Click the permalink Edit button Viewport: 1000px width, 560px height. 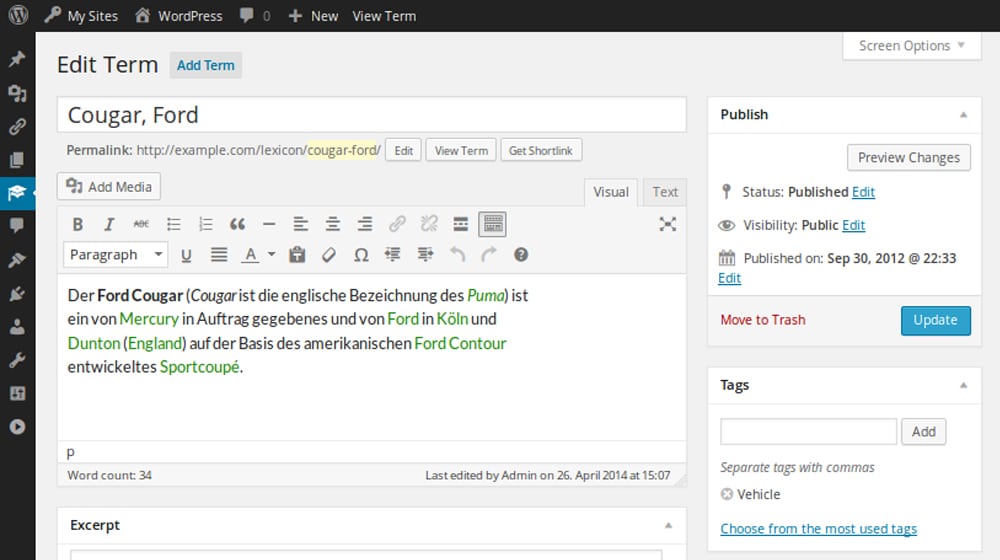pos(403,151)
